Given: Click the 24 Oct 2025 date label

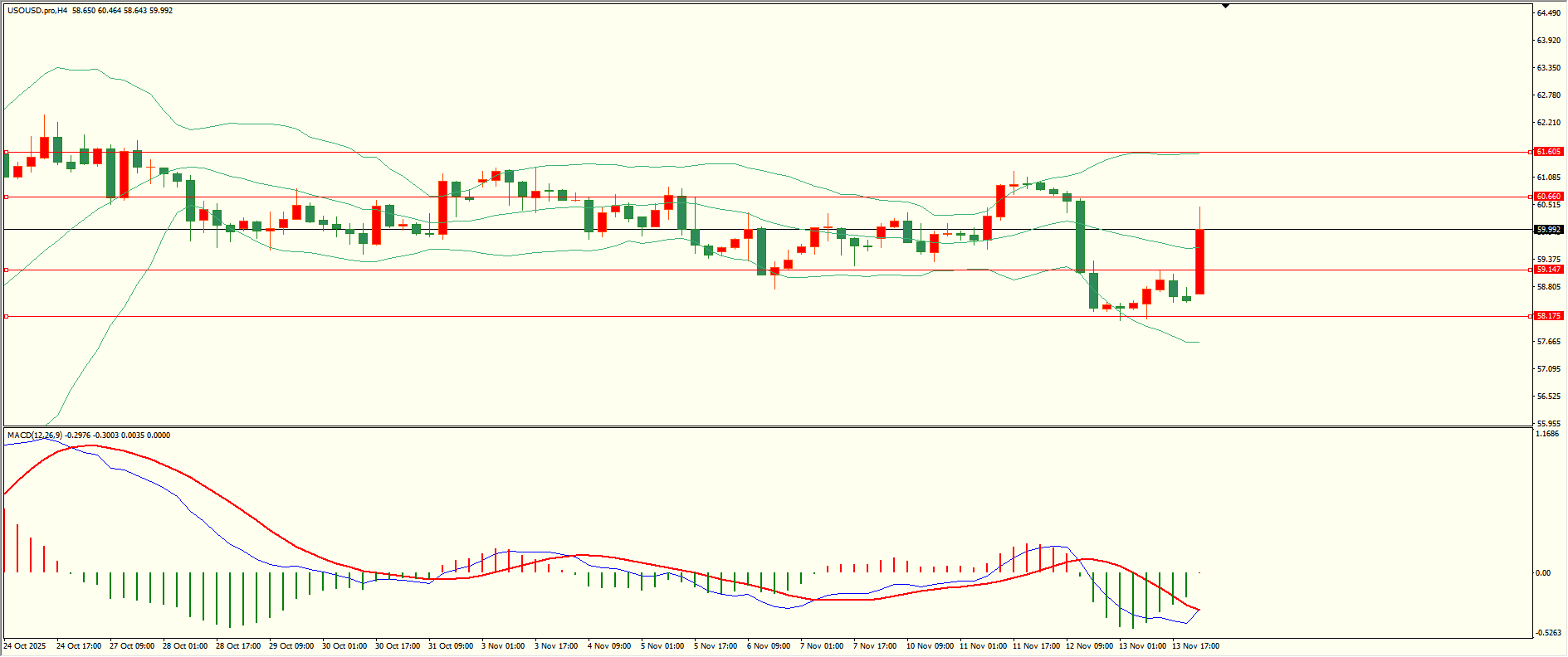Looking at the screenshot, I should 25,646.
